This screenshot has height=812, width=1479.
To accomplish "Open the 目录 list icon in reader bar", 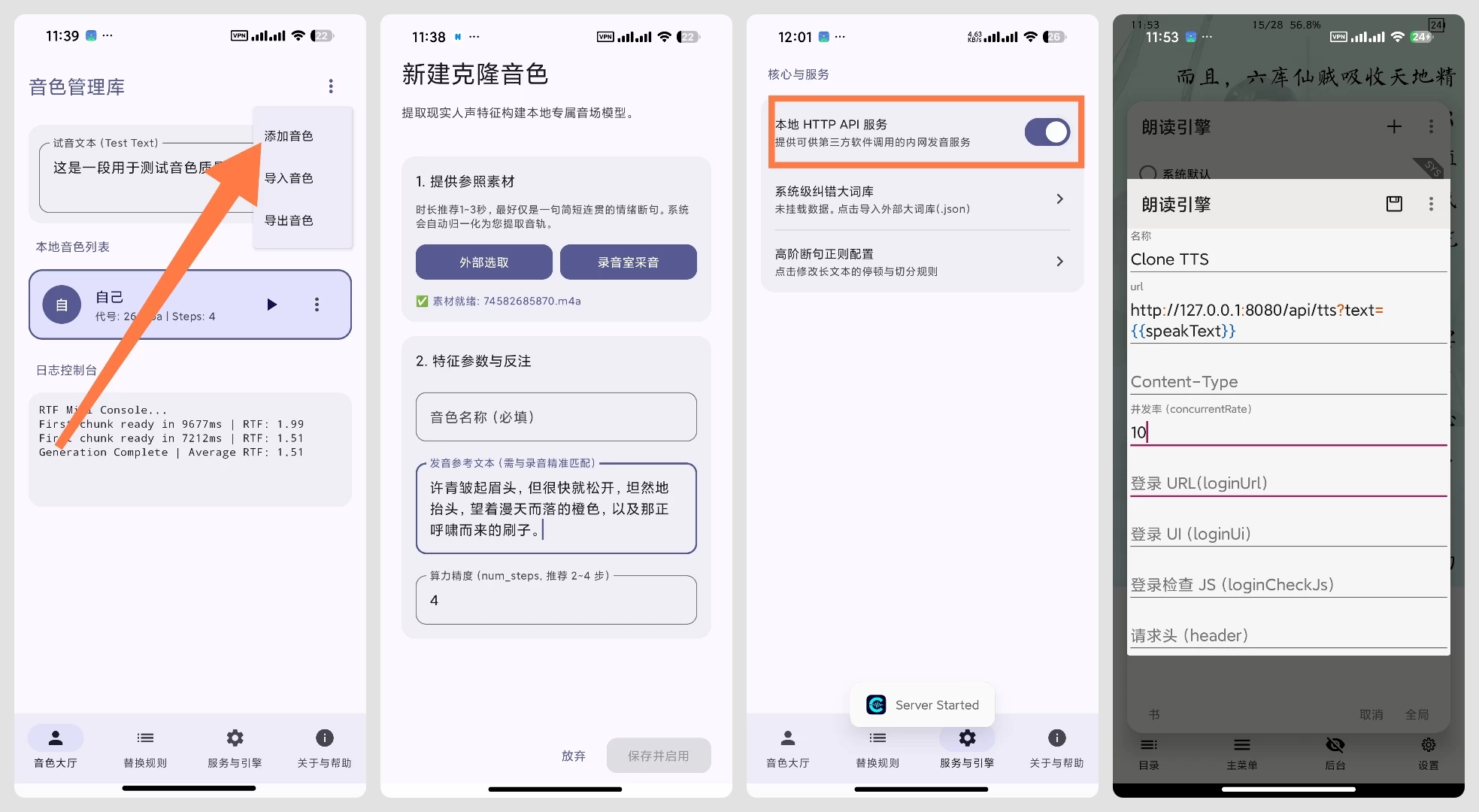I will [1148, 745].
